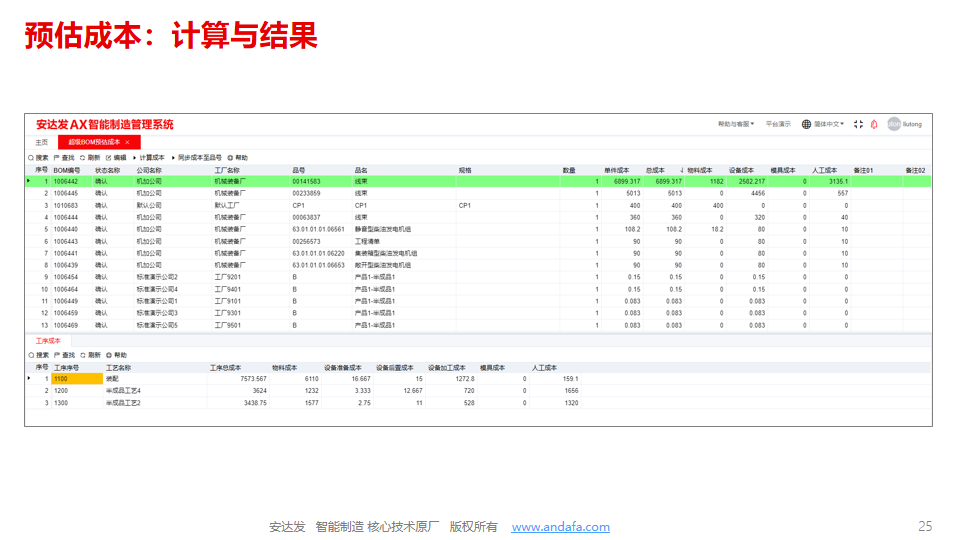Viewport: 960px width, 540px height.
Task: Sort by the 总成本 column header
Action: click(656, 170)
